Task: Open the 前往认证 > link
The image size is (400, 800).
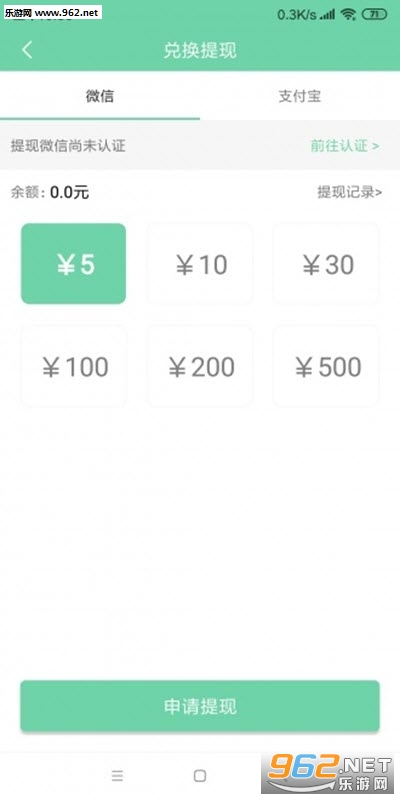Action: coord(345,145)
